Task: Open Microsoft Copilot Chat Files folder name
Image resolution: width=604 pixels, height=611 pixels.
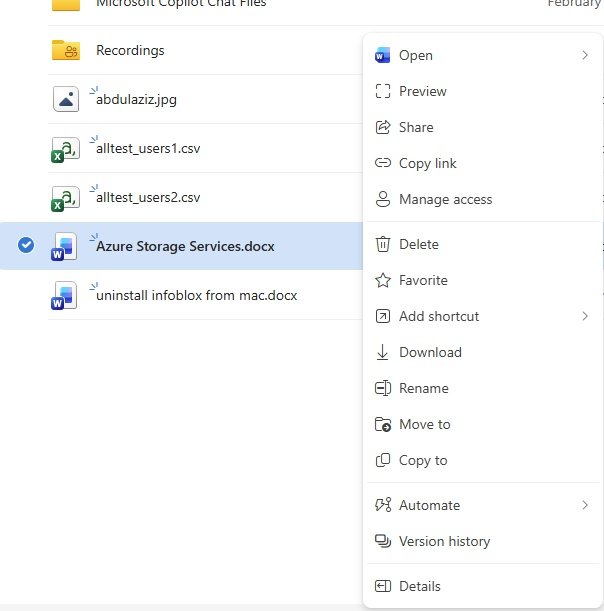Action: click(181, 4)
